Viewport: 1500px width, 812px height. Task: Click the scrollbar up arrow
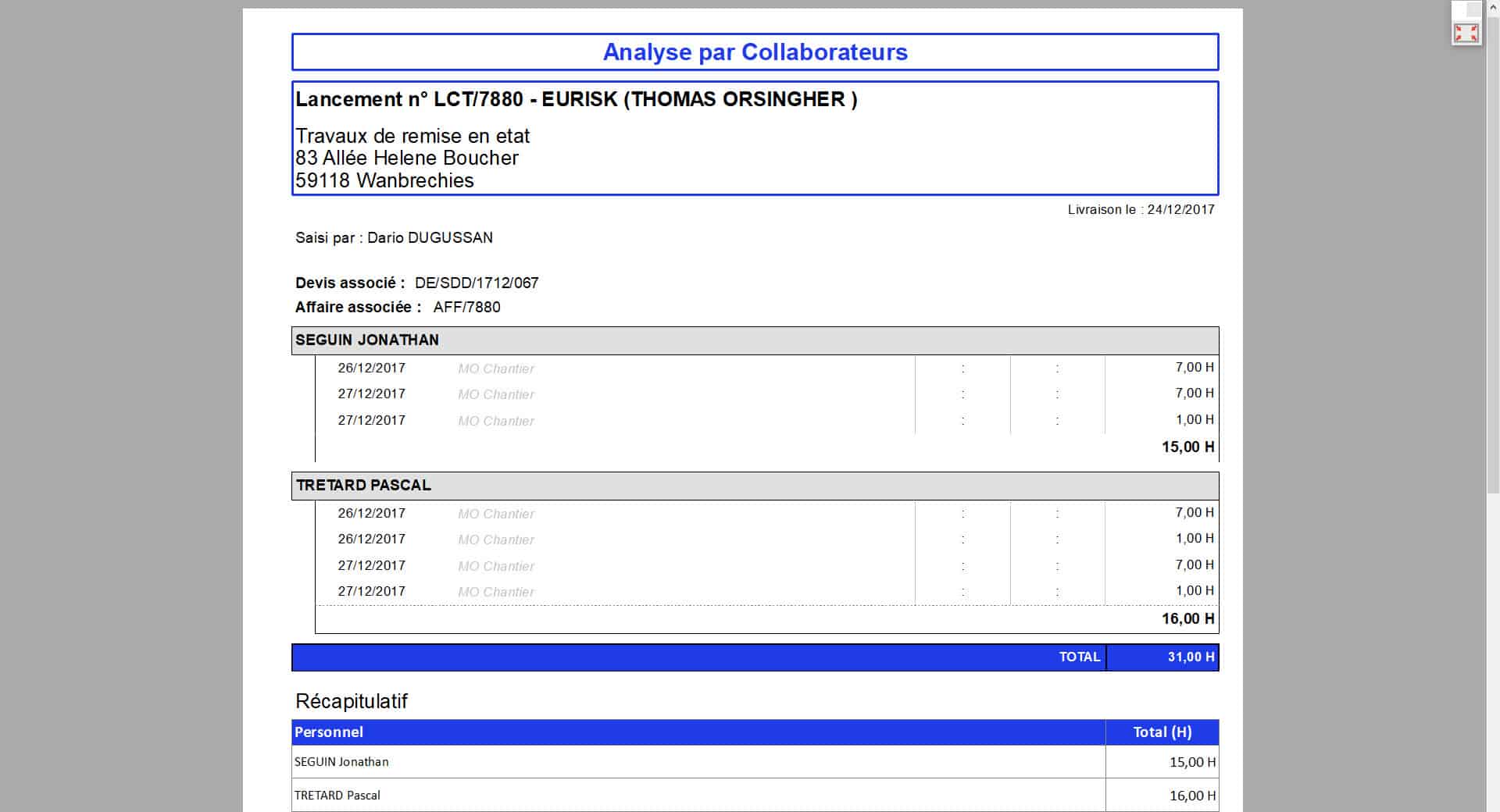coord(1493,6)
